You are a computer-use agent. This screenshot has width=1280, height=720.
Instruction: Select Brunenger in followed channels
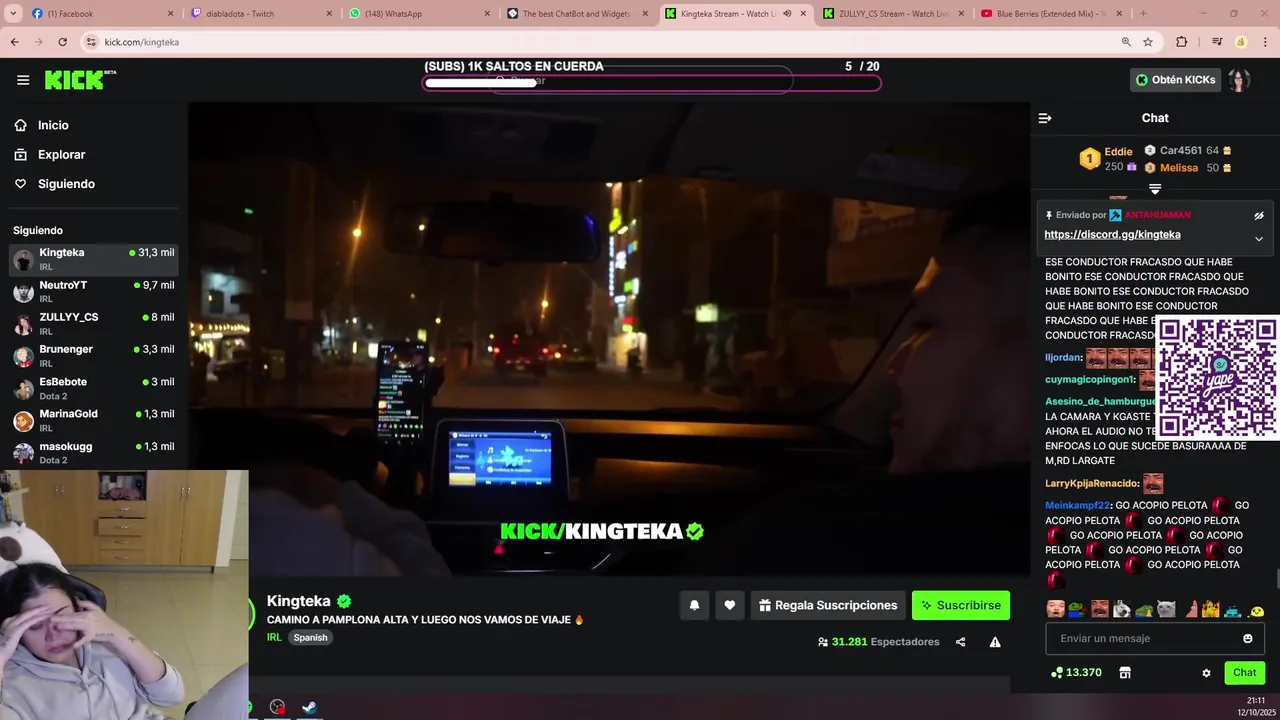[x=94, y=356]
